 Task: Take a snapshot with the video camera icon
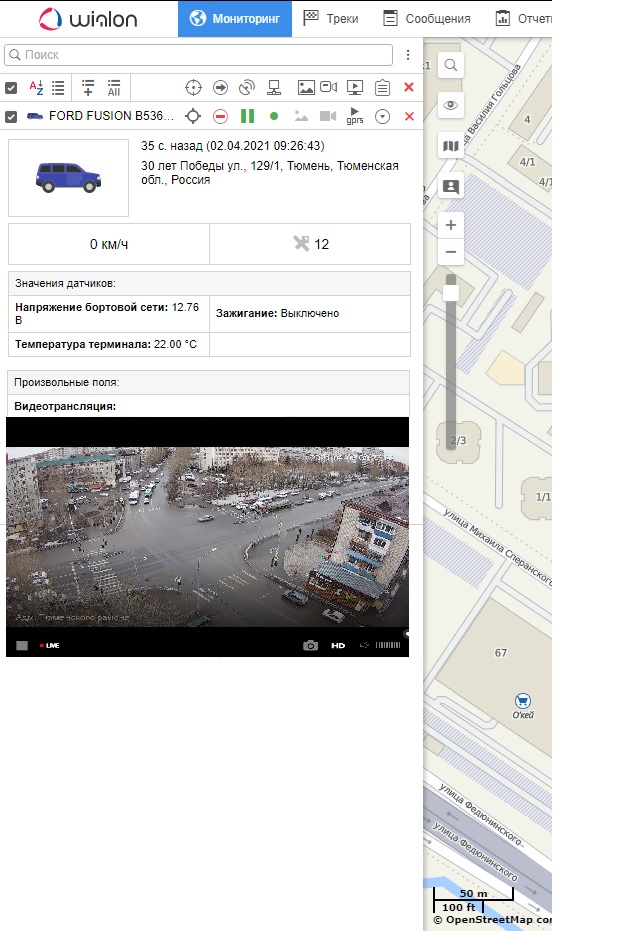[311, 646]
